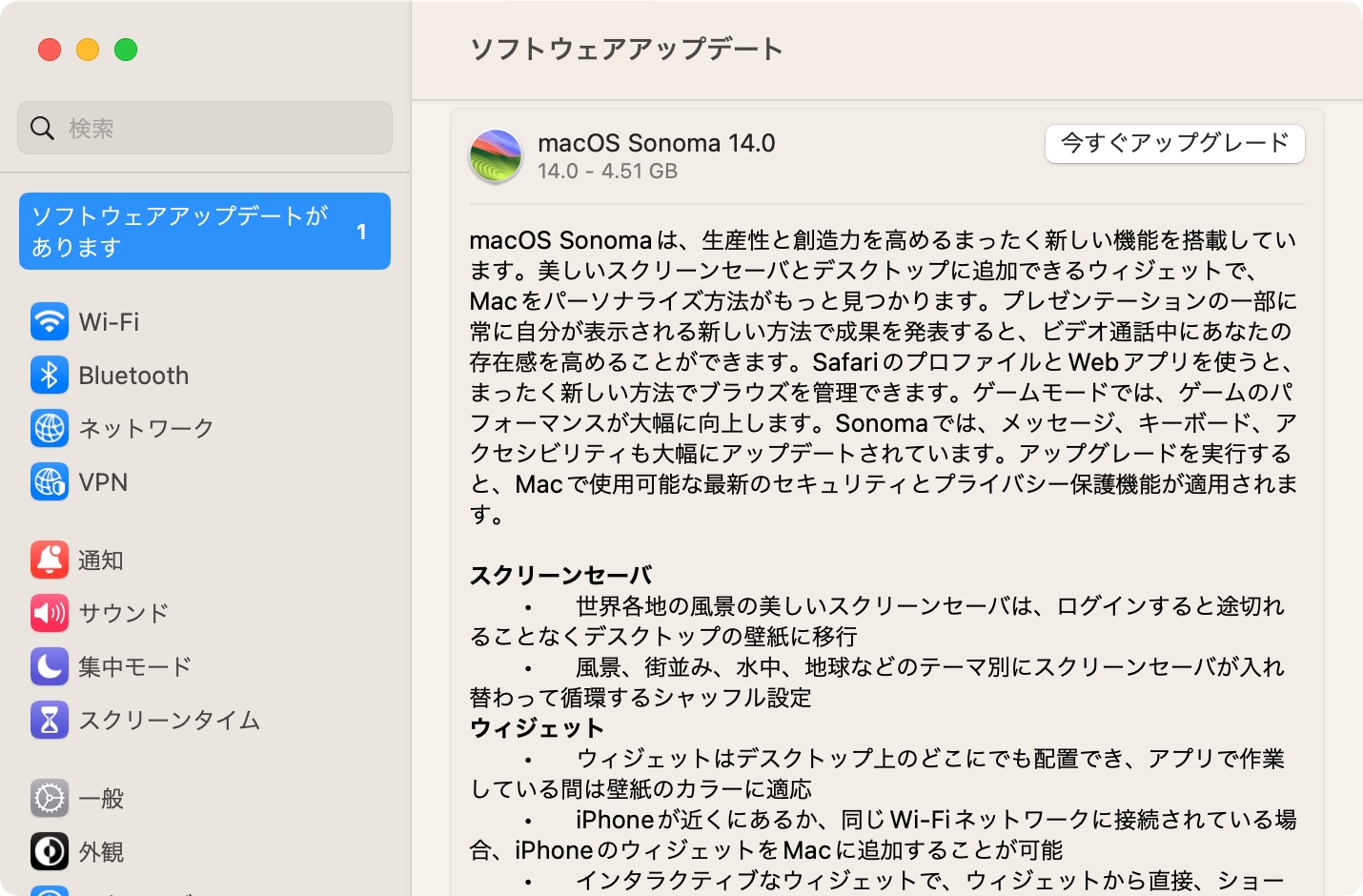Choose the VPN icon in the sidebar
The height and width of the screenshot is (896, 1363).
point(50,482)
